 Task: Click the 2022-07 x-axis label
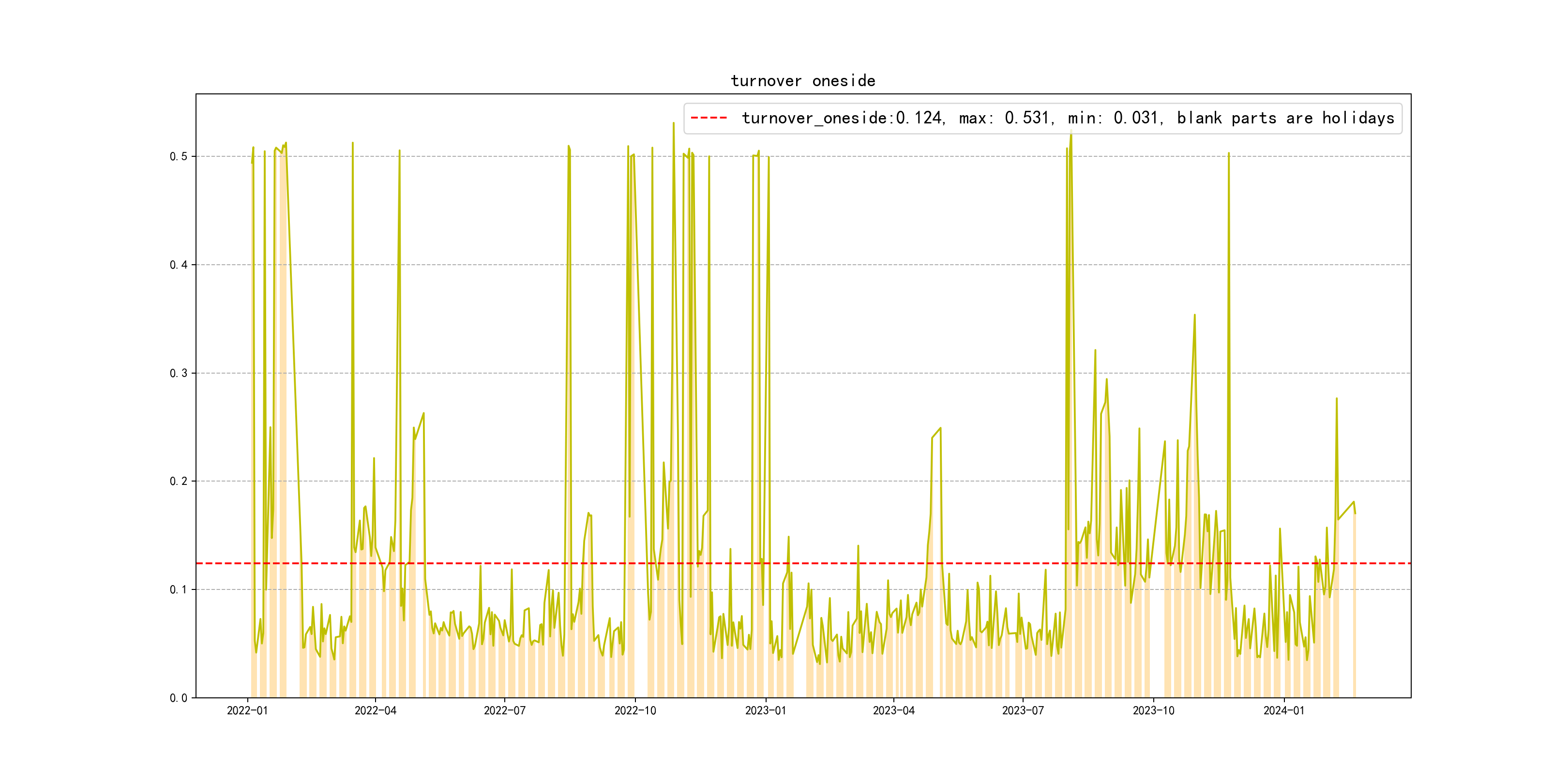(x=504, y=711)
